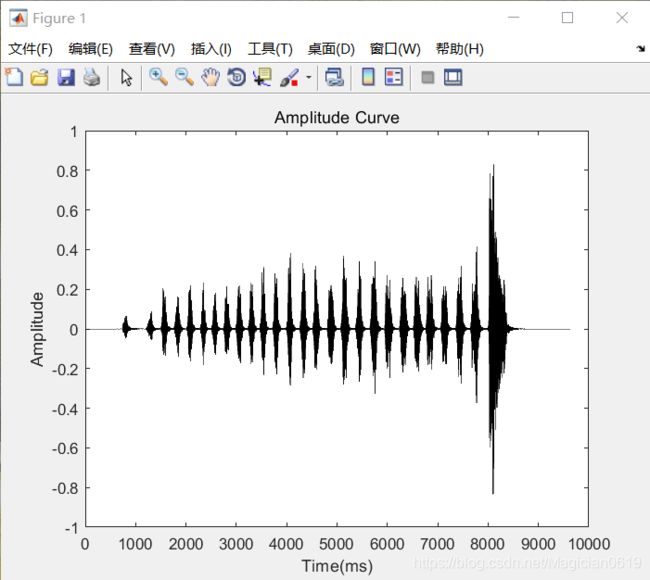Insert a legend using toolbar icon
Screen dimensions: 650x580
(393, 77)
